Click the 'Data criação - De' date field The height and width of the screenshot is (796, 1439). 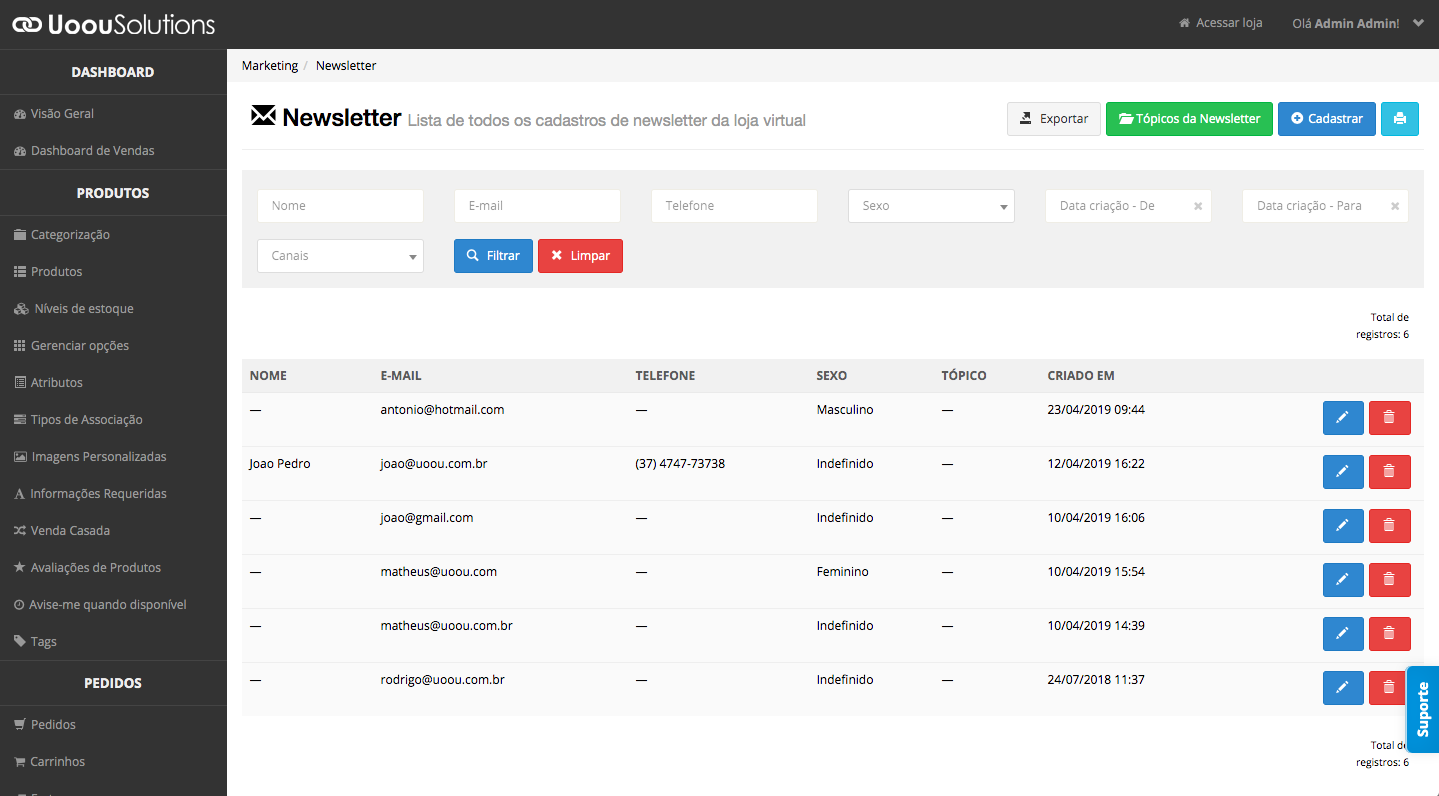pos(1128,206)
